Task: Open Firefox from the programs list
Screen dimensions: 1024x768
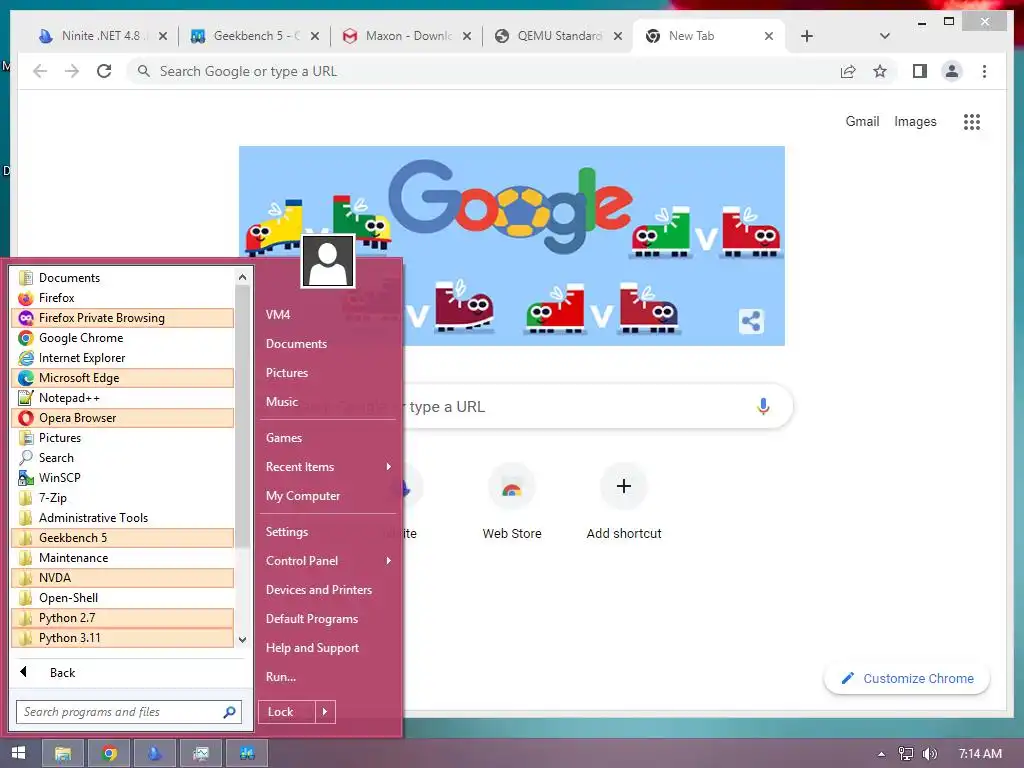Action: click(x=122, y=298)
